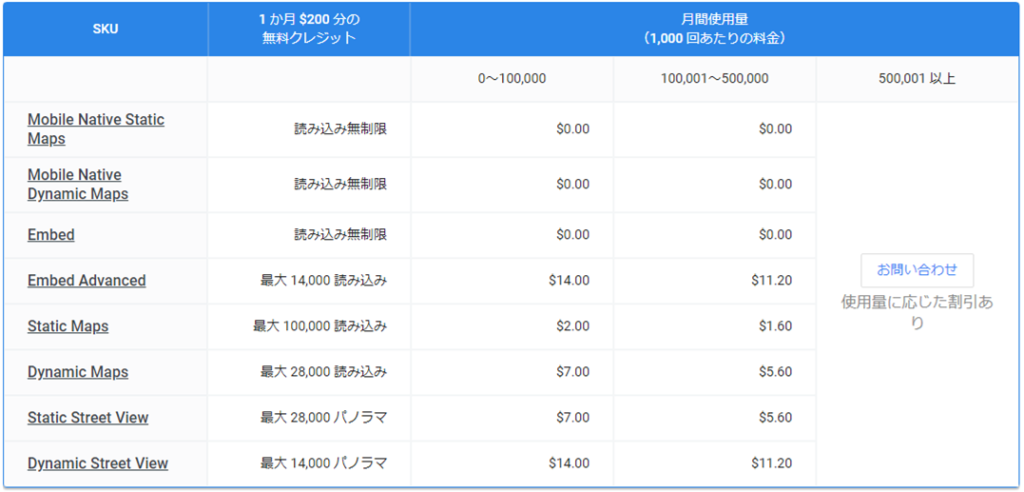Open the Mobile Native Dynamic Maps link

pyautogui.click(x=78, y=184)
